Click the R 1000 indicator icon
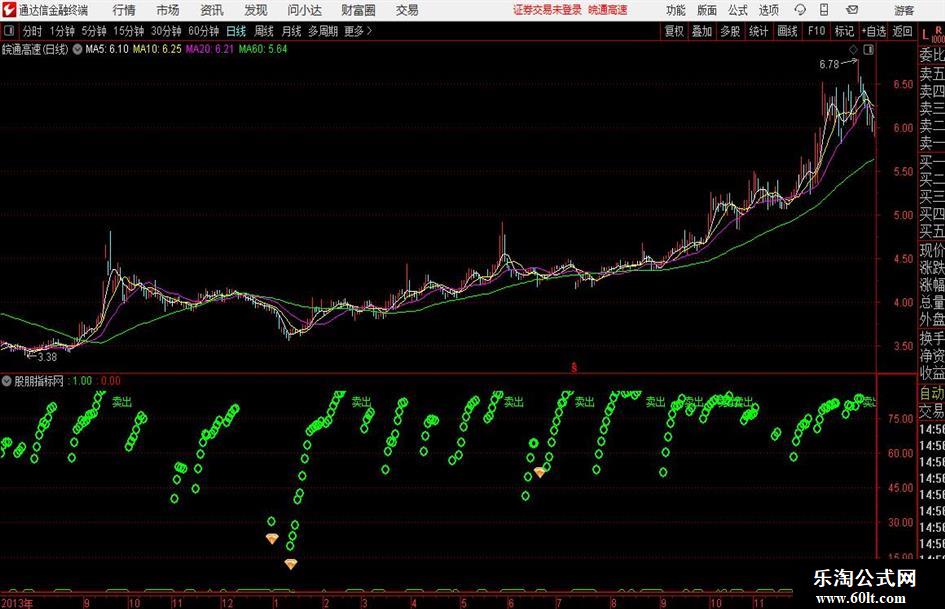This screenshot has width=945, height=609. coord(938,34)
